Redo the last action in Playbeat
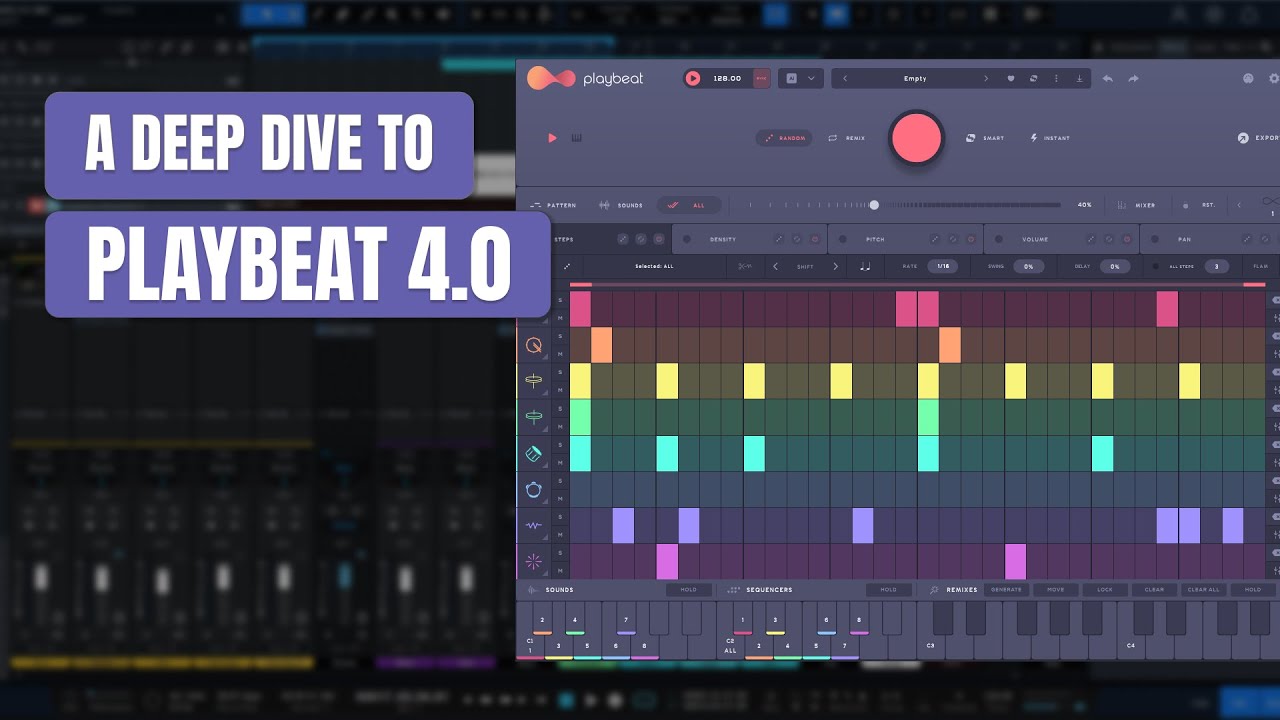 [1133, 78]
